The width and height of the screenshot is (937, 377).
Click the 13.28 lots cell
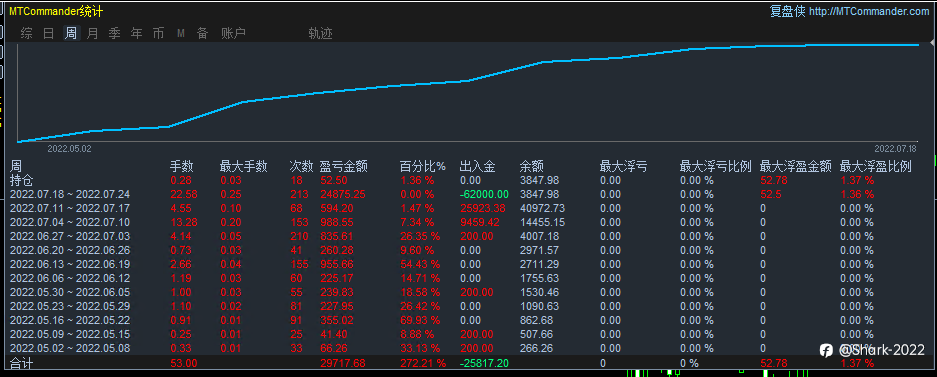pos(184,222)
